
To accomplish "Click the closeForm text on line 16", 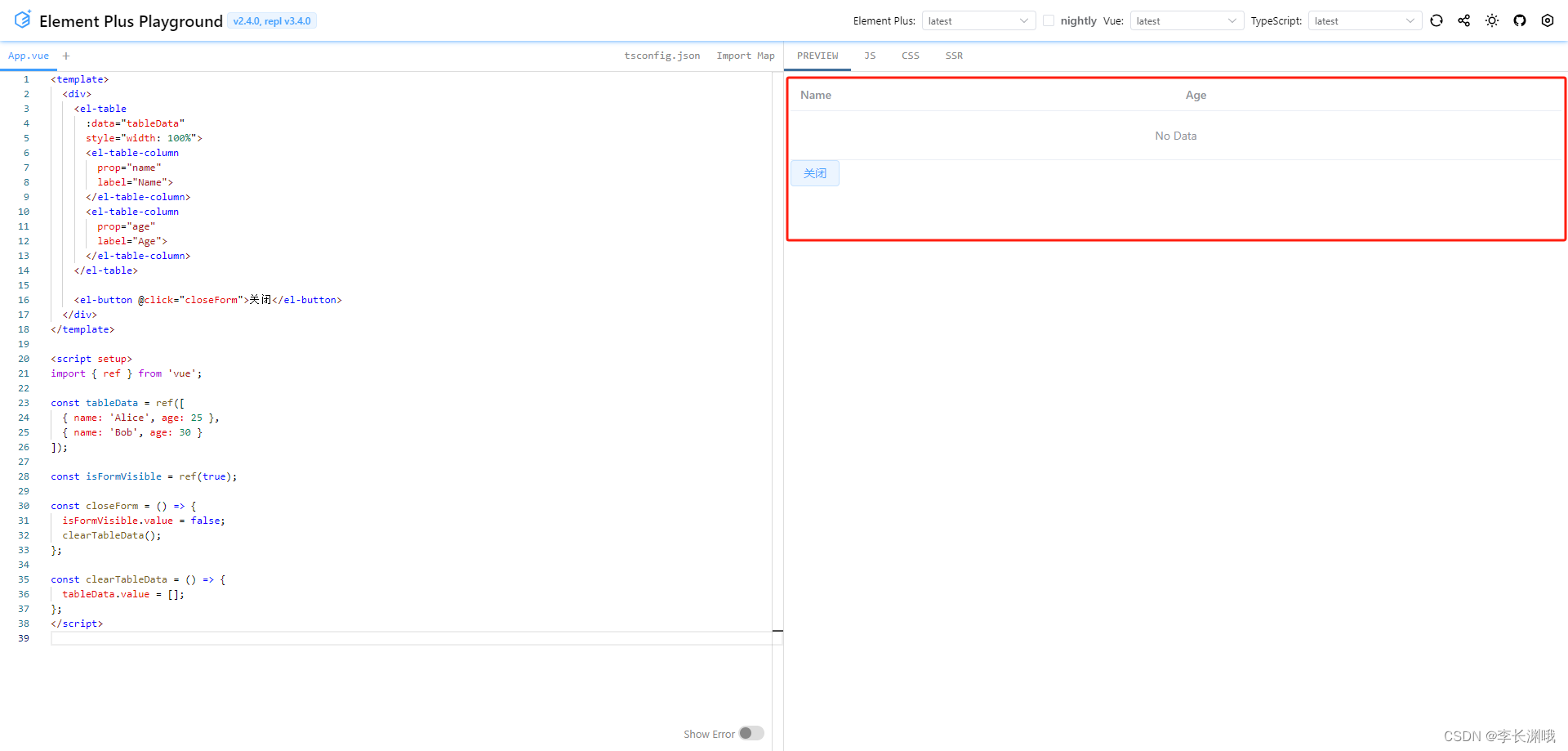I will [212, 300].
